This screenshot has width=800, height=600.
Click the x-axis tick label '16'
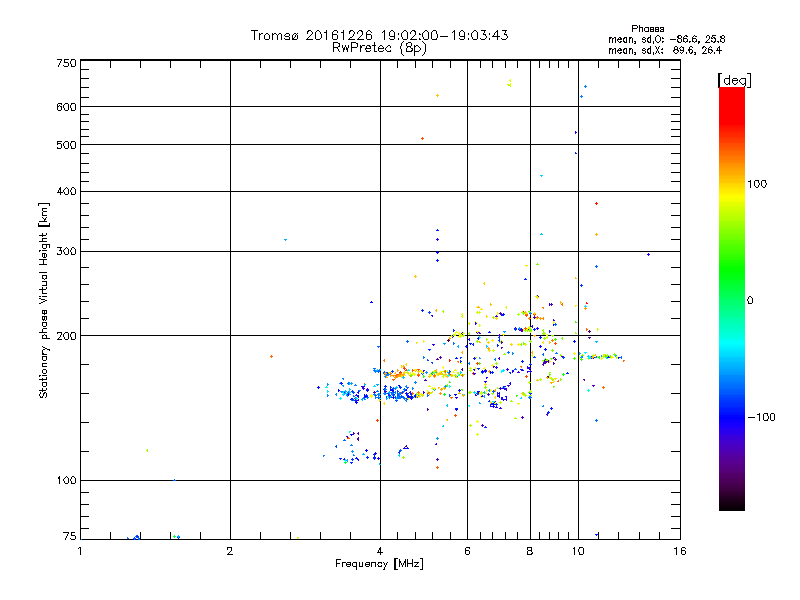click(x=680, y=551)
